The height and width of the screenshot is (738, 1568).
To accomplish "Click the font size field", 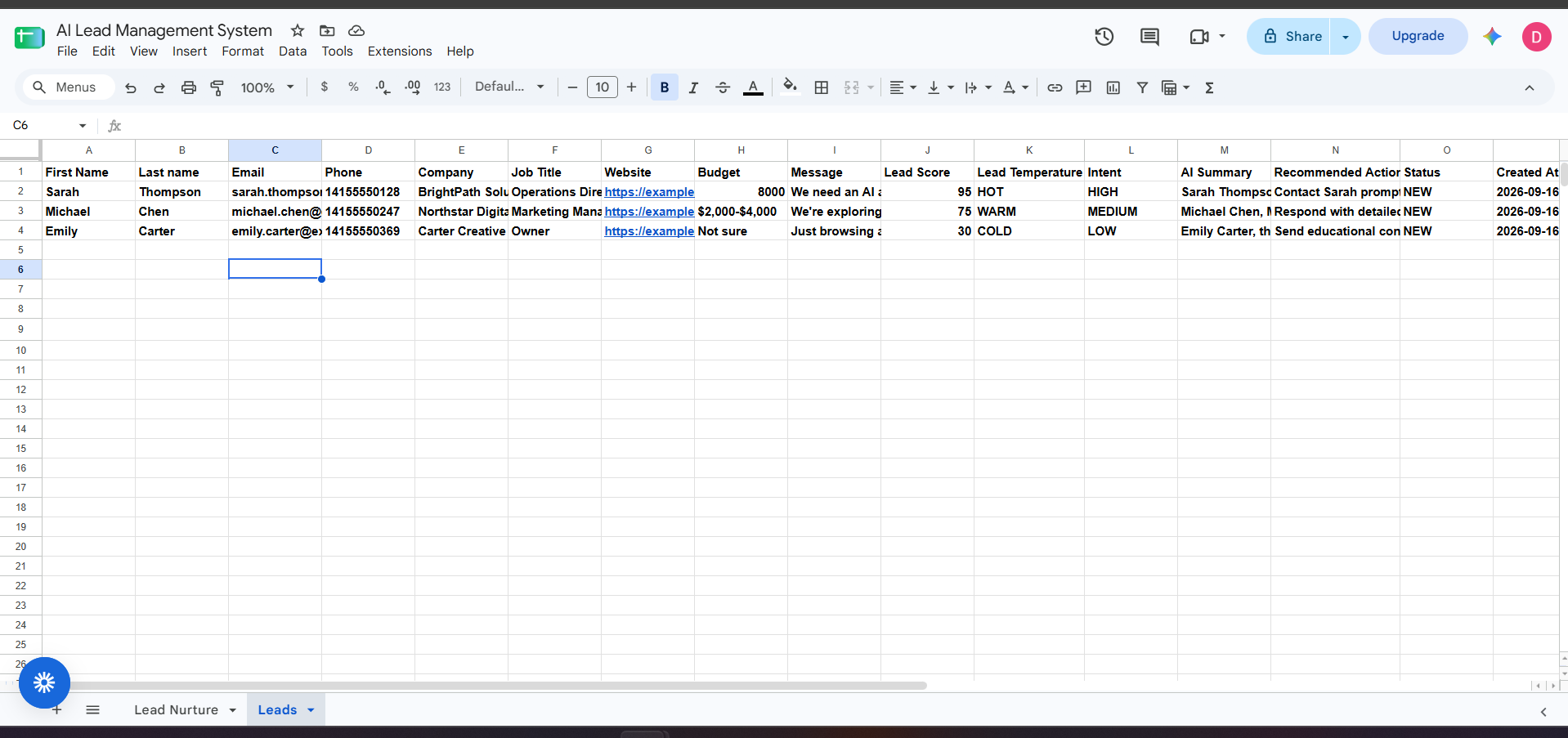I will (603, 87).
